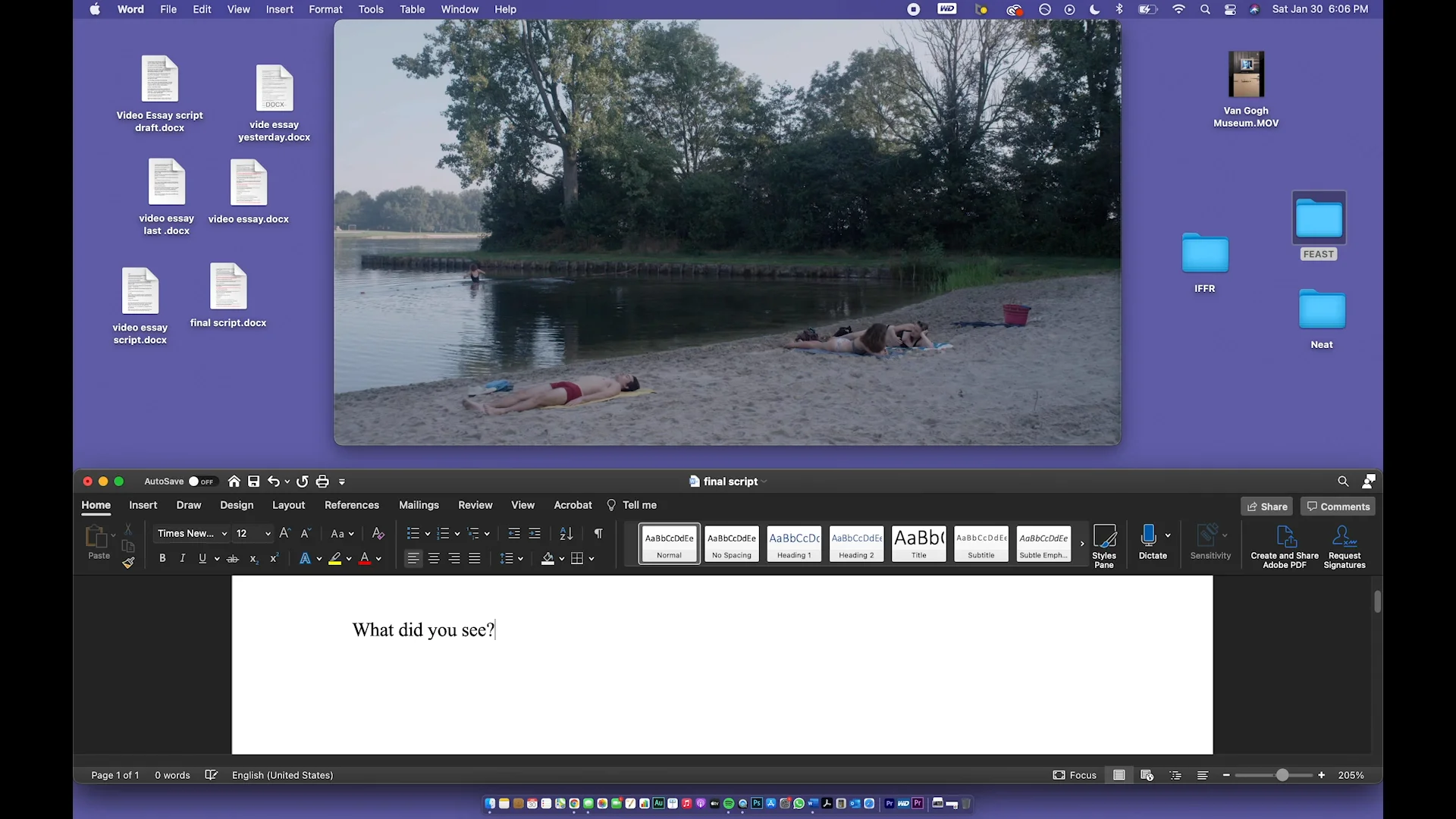
Task: Increase font size with grow icon
Action: tap(284, 534)
